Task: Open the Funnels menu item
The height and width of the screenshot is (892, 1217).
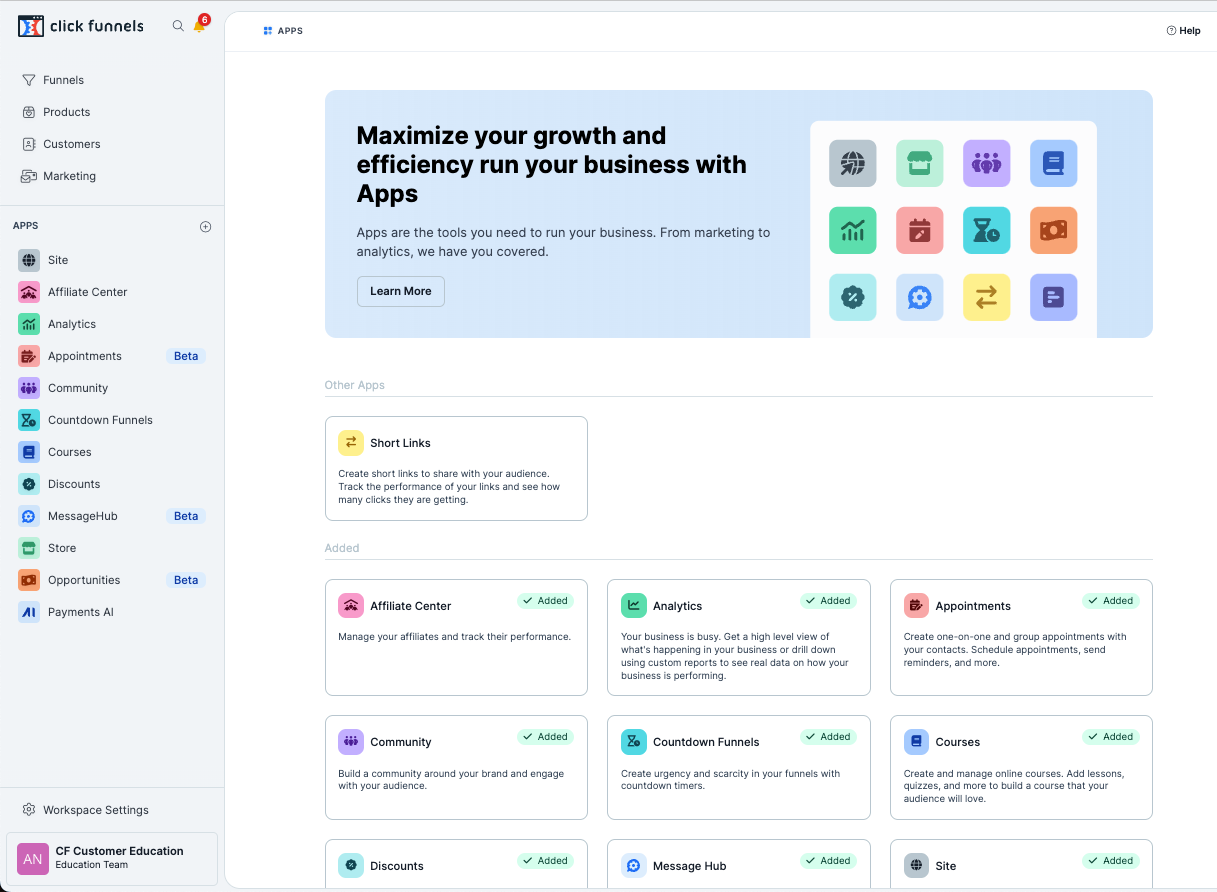Action: [62, 79]
